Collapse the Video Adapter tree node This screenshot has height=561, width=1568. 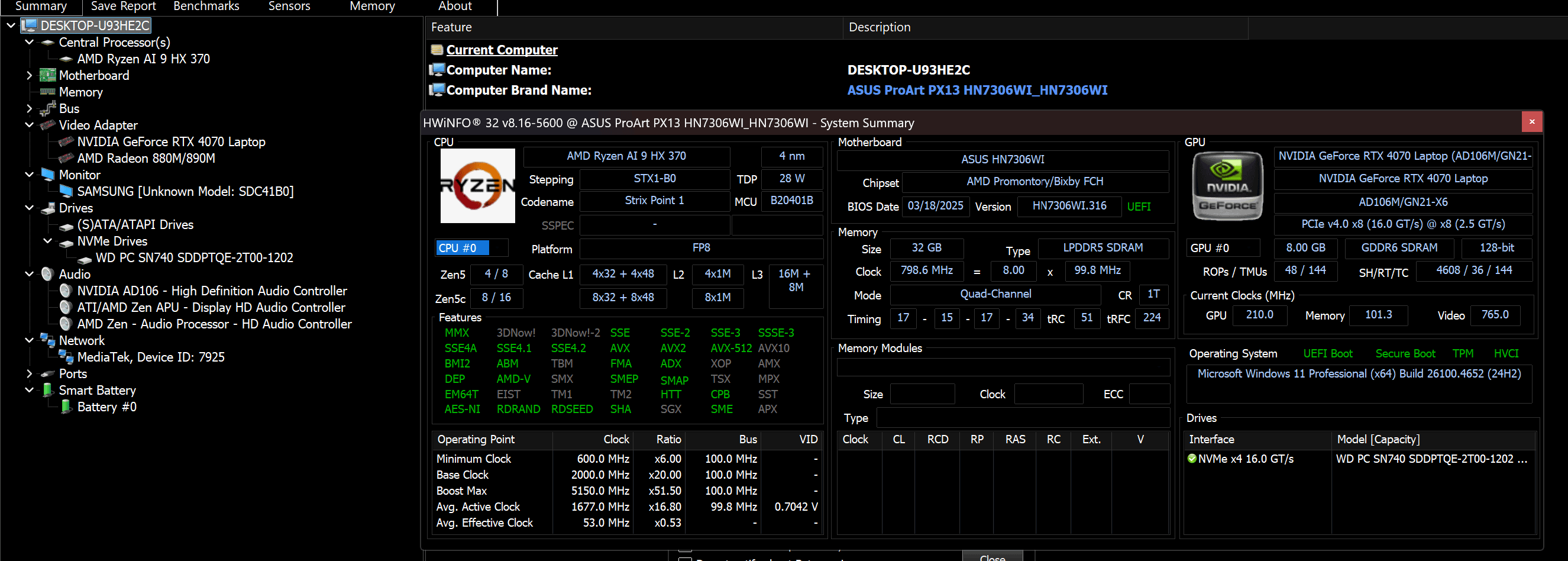coord(29,125)
